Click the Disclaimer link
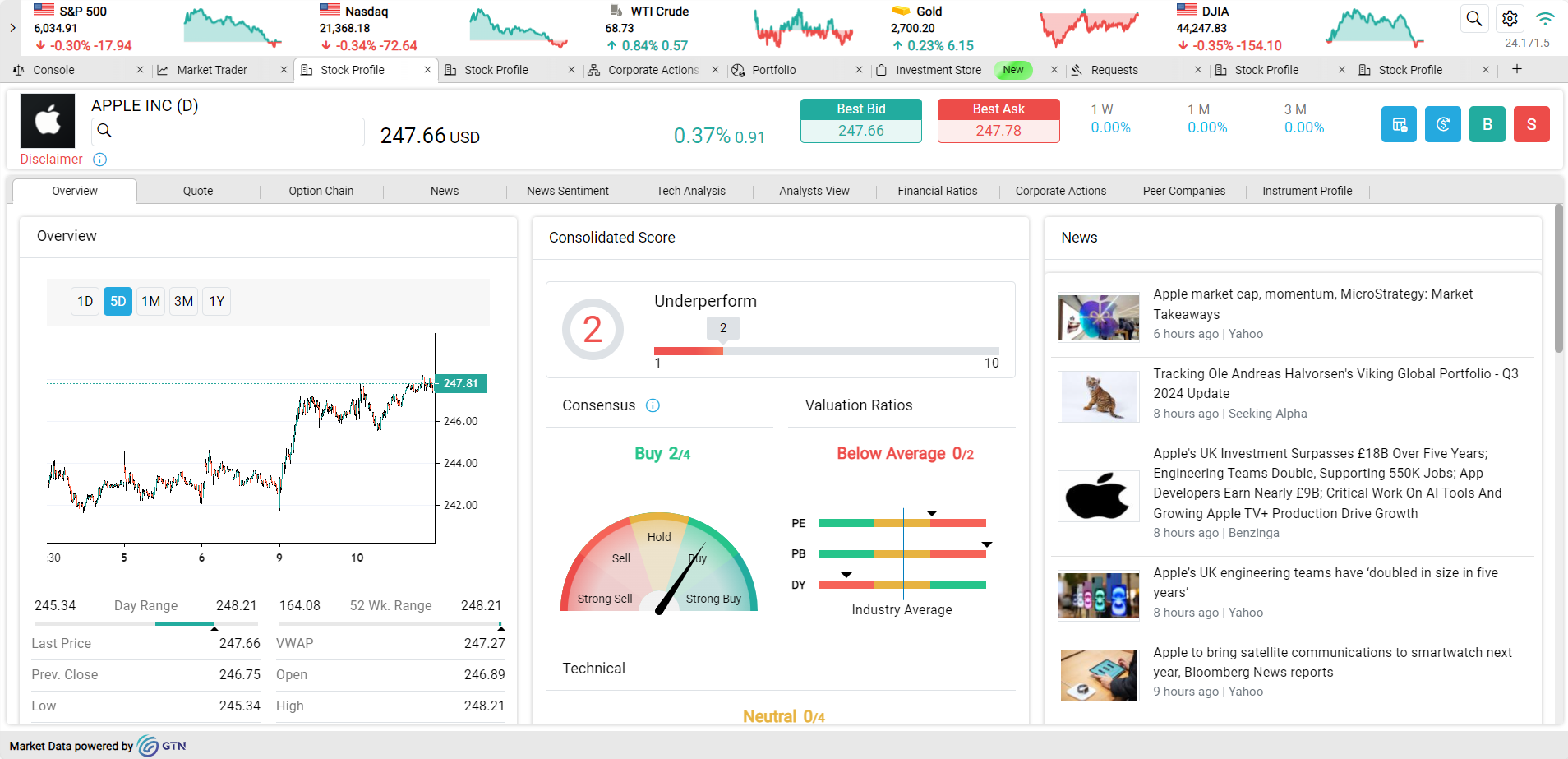The image size is (1568, 759). click(52, 160)
